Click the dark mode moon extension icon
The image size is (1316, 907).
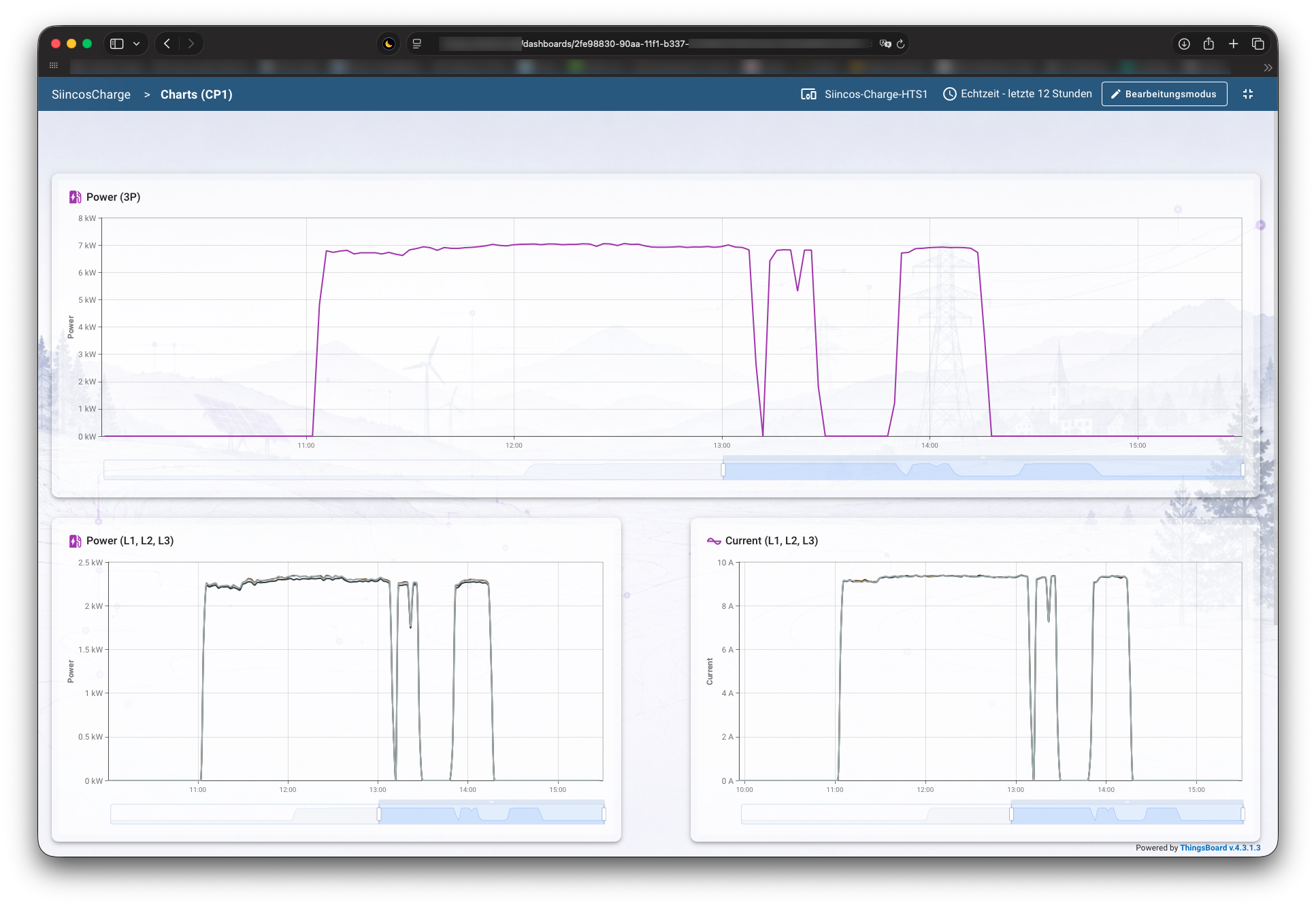pos(389,44)
